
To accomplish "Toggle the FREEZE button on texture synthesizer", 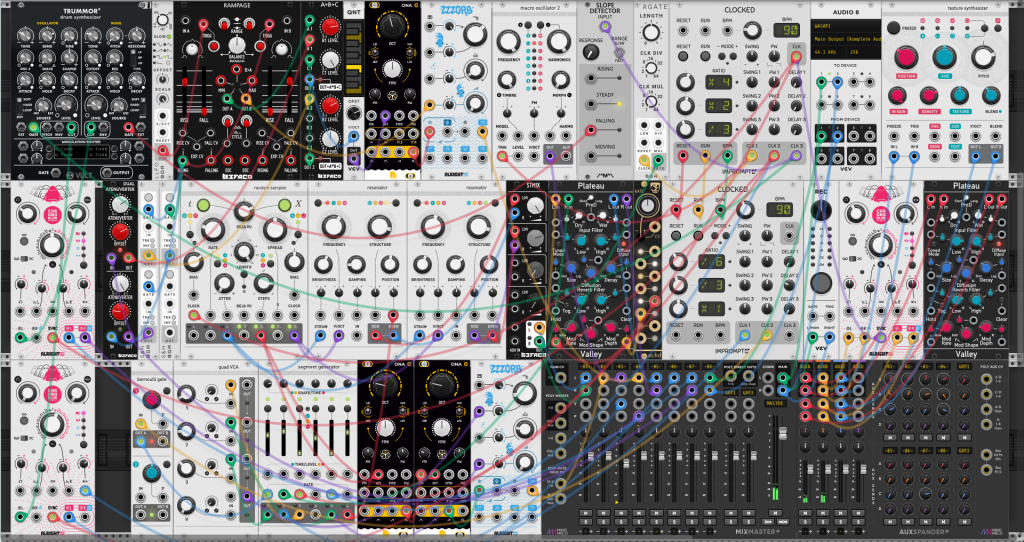I will 893,28.
